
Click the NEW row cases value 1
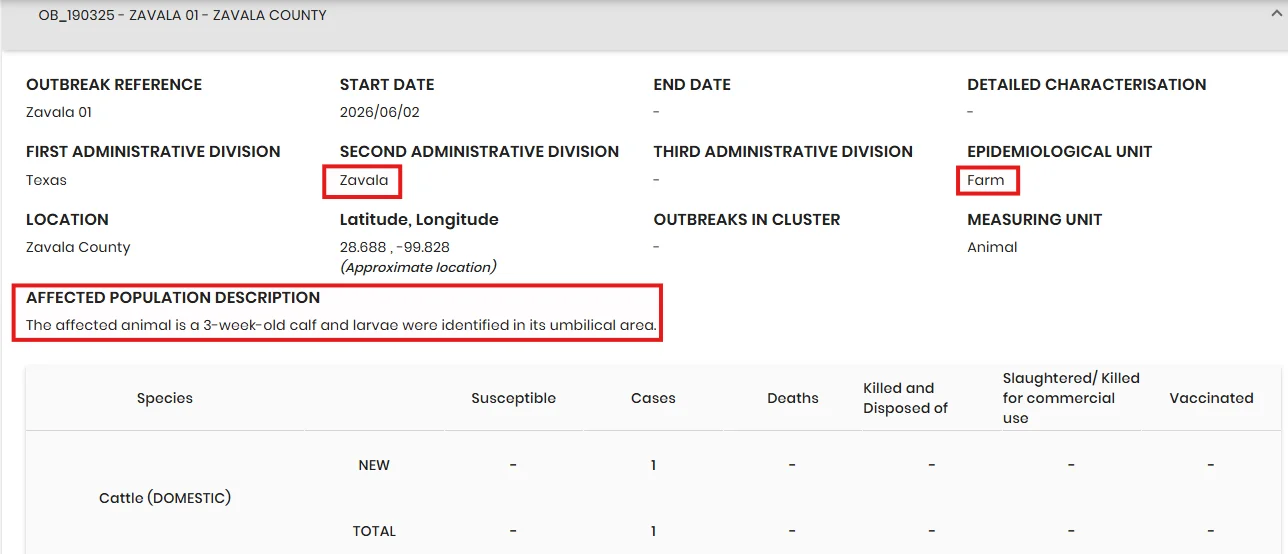click(653, 465)
